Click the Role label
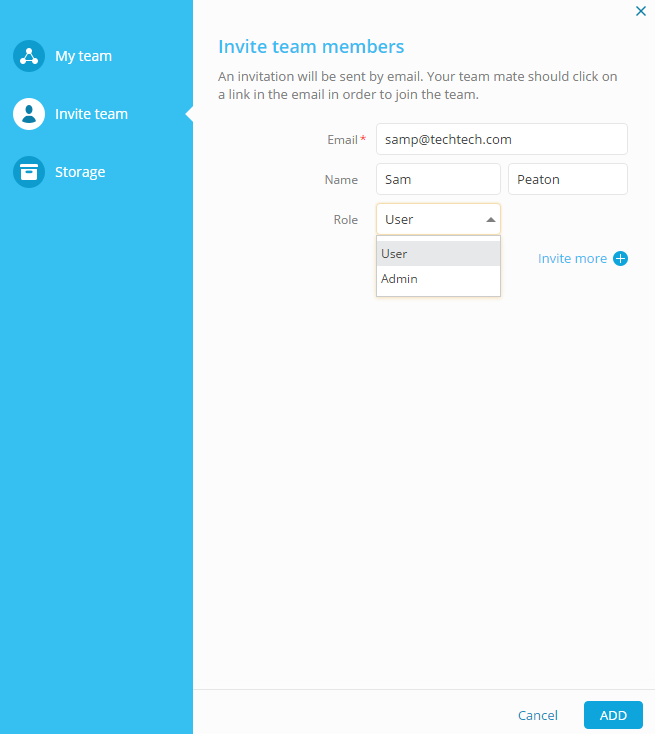The width and height of the screenshot is (655, 734). 346,220
